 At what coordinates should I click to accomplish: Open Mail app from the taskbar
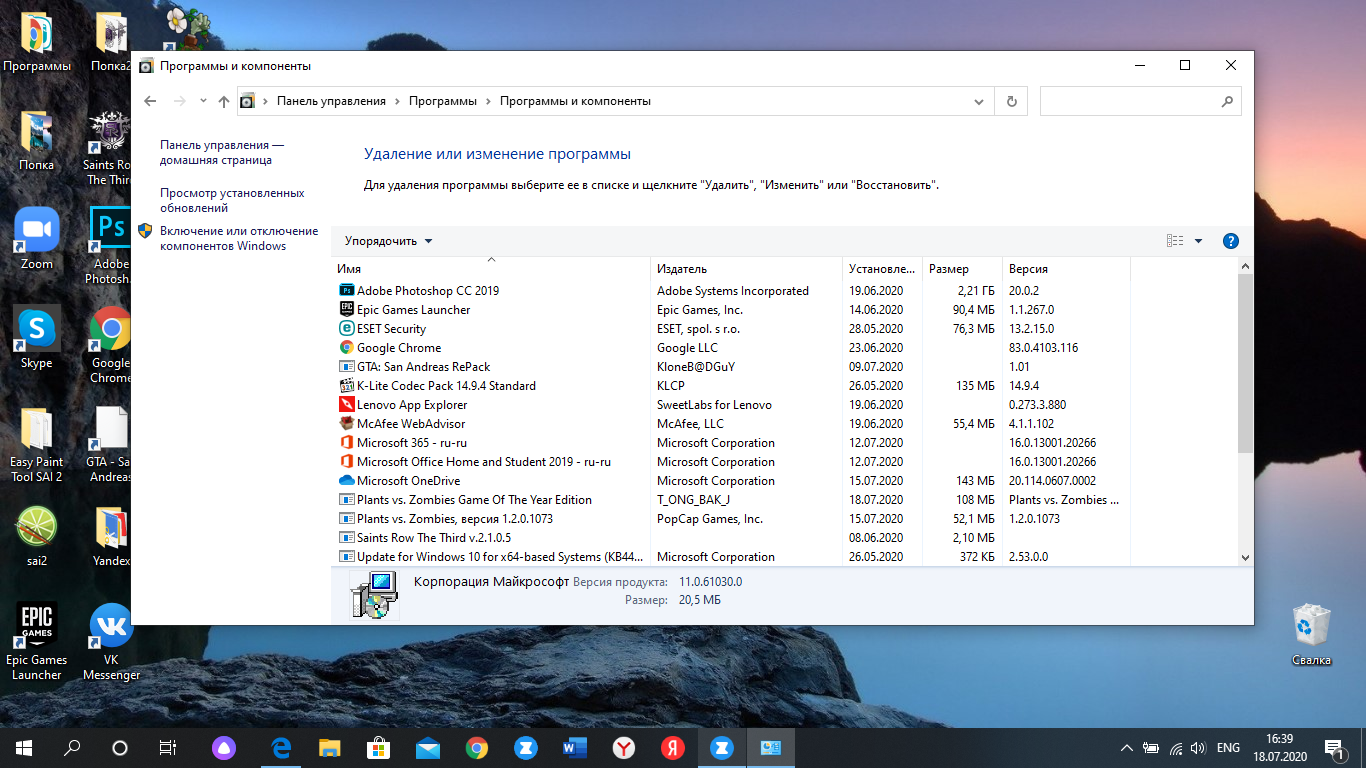(x=428, y=747)
